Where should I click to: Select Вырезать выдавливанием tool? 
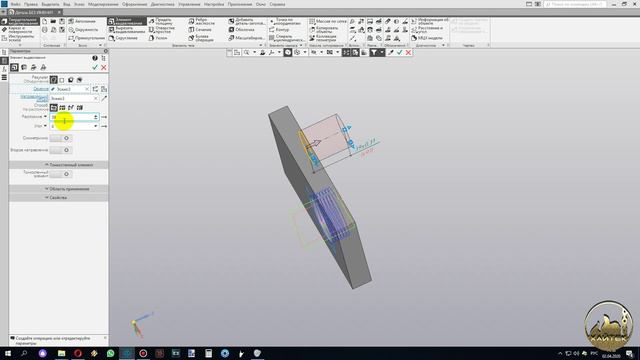click(x=127, y=30)
